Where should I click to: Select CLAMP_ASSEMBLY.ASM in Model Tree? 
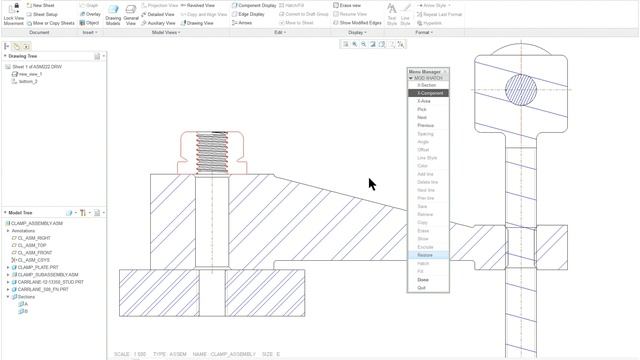tap(34, 223)
